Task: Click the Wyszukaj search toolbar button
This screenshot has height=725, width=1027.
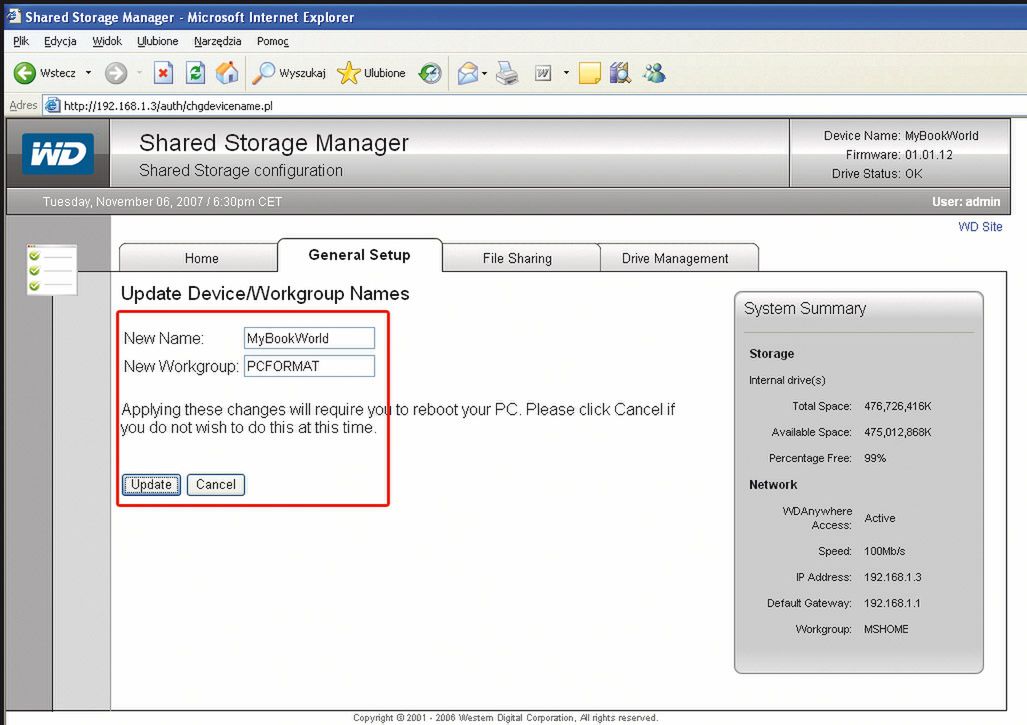Action: click(x=289, y=73)
